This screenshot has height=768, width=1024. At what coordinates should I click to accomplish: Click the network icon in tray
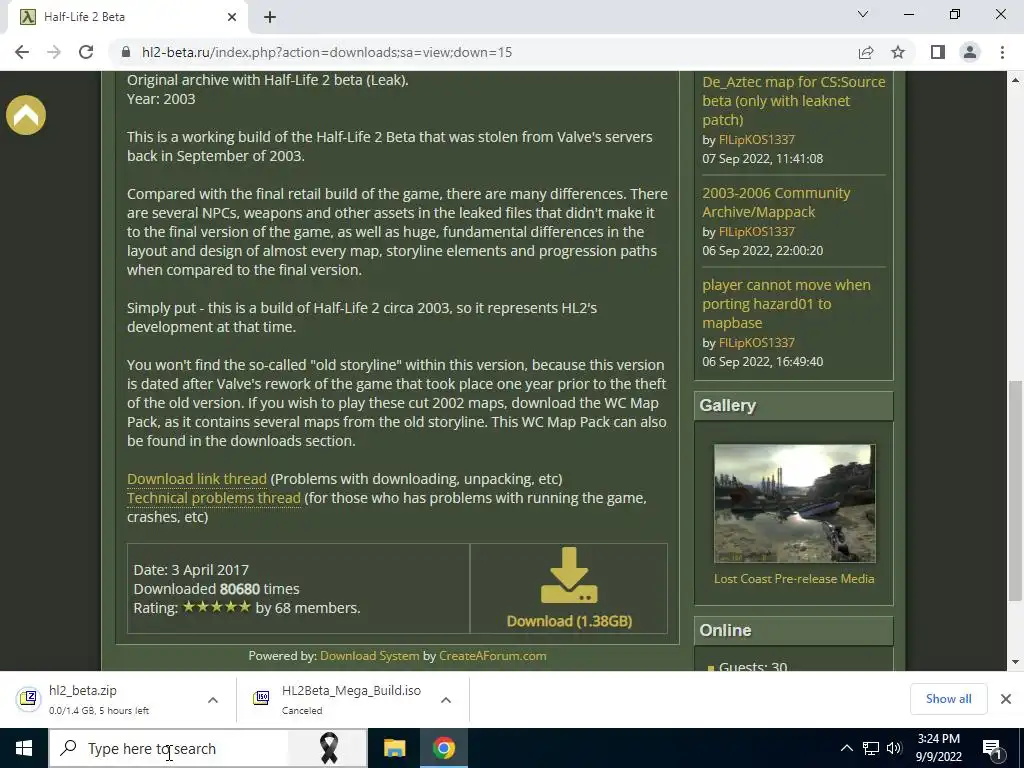[871, 748]
